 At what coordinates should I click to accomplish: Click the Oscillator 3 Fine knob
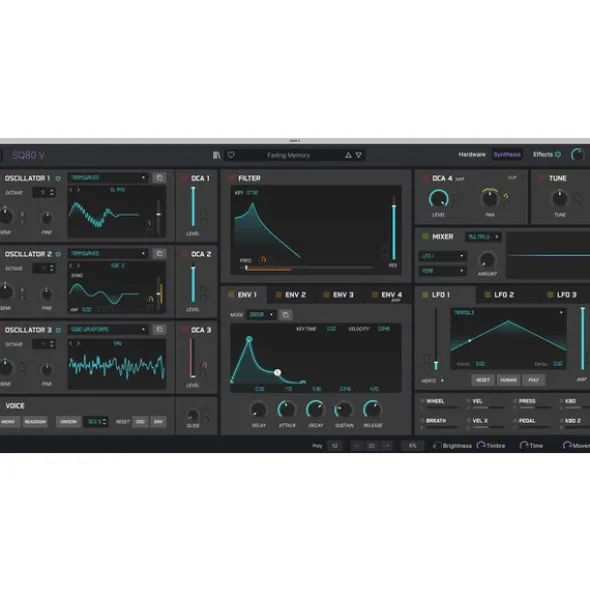pos(46,370)
